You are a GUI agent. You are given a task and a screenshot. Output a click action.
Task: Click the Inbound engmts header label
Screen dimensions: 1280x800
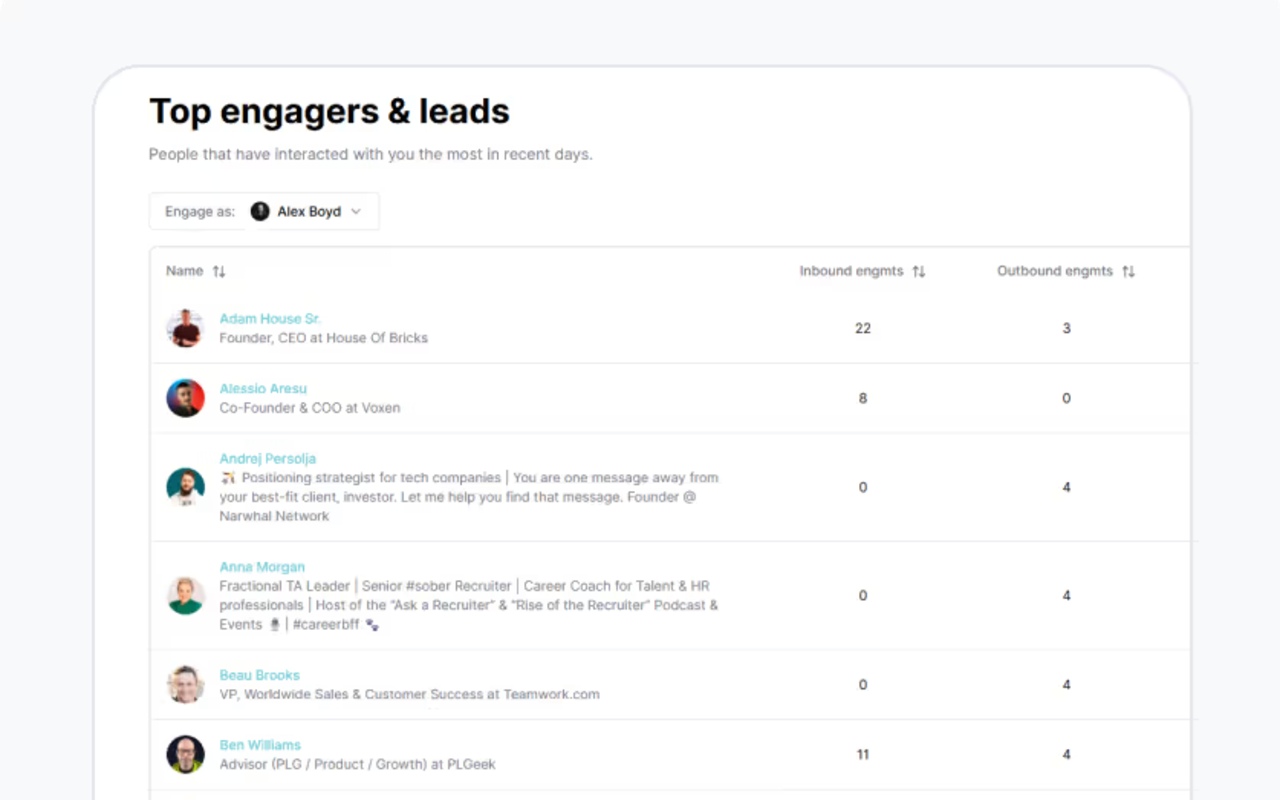pos(851,271)
